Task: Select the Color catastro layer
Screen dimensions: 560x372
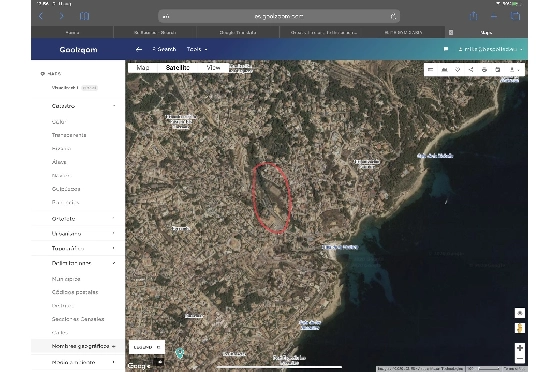Action: 59,122
